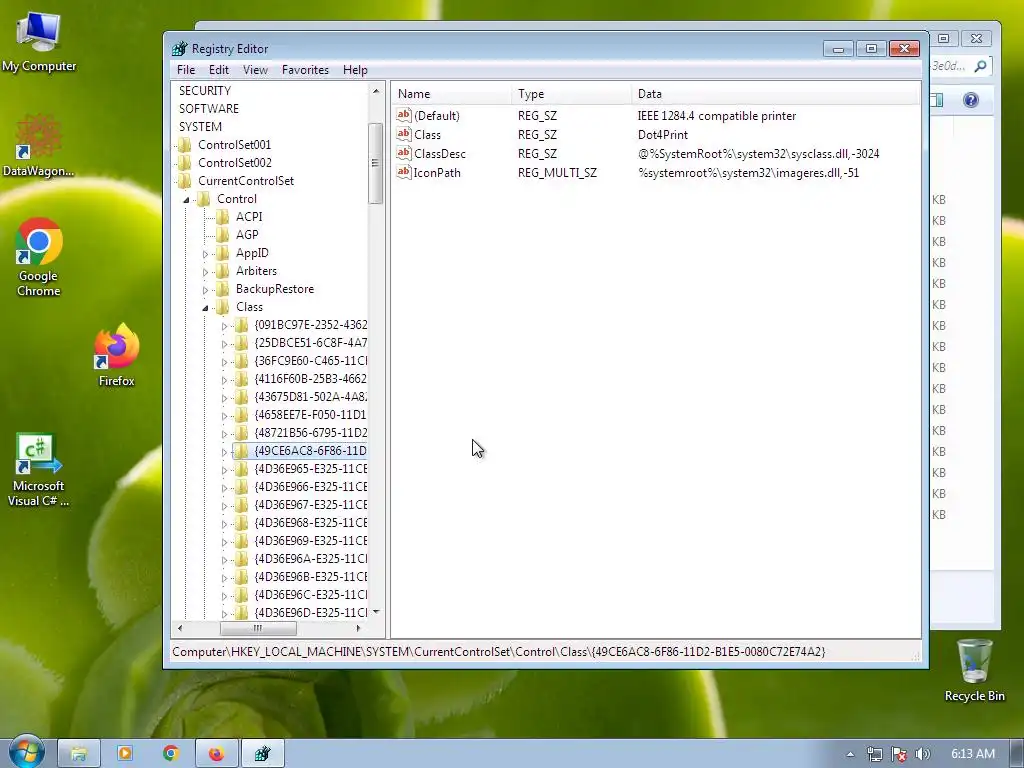This screenshot has width=1024, height=768.
Task: Click the tree horizontal scroll right arrow
Action: pyautogui.click(x=359, y=628)
